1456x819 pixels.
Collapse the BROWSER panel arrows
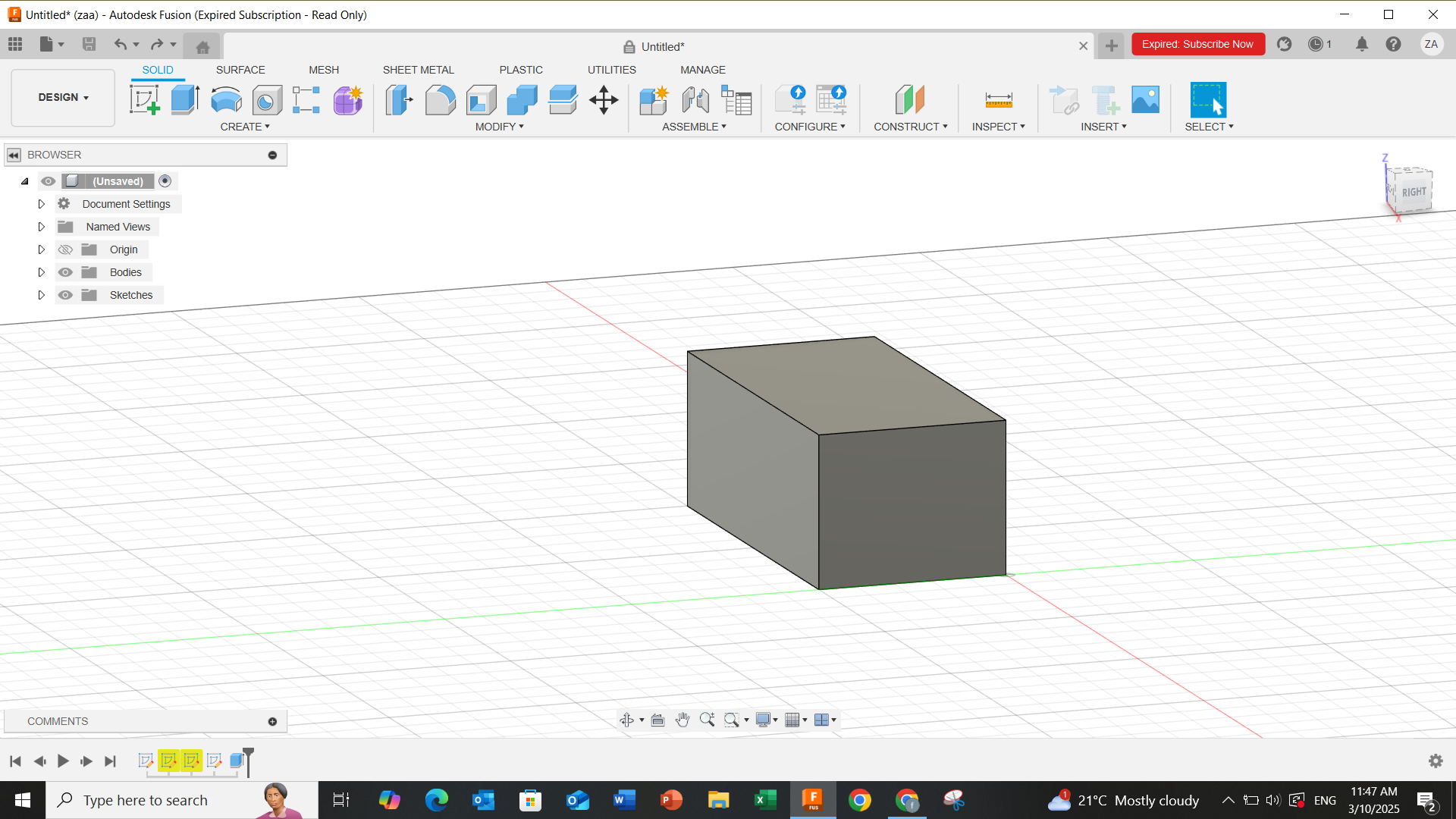pyautogui.click(x=14, y=155)
